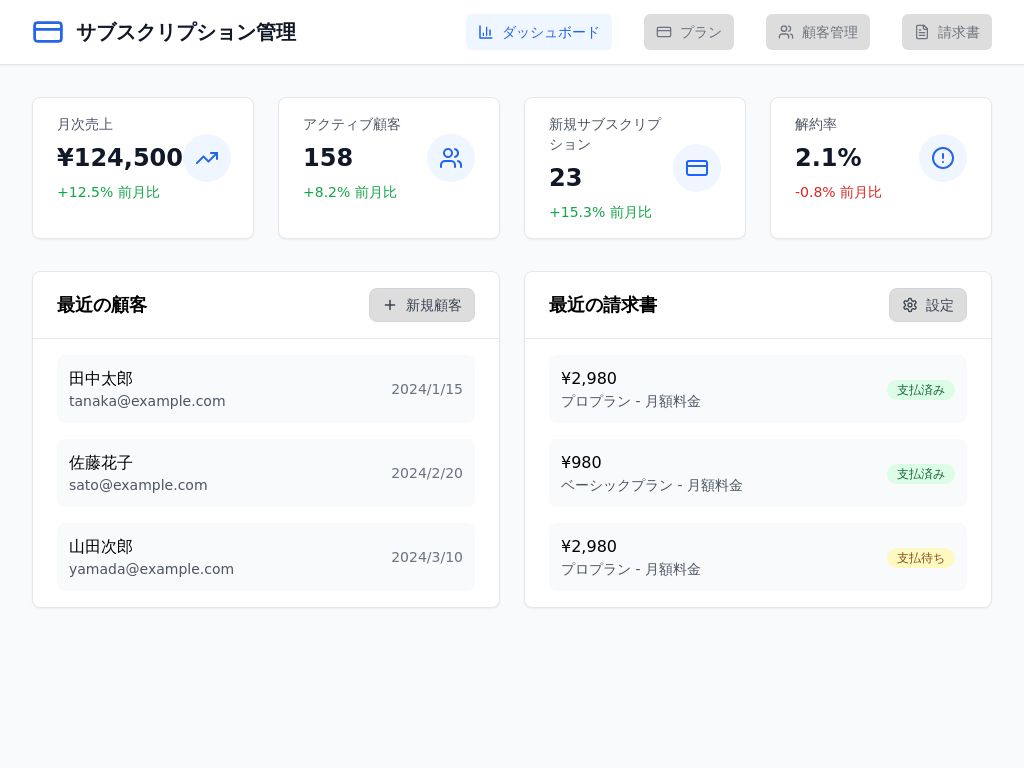Select customer 佐藤花子 row
Screen dimensions: 1024x768
point(266,473)
